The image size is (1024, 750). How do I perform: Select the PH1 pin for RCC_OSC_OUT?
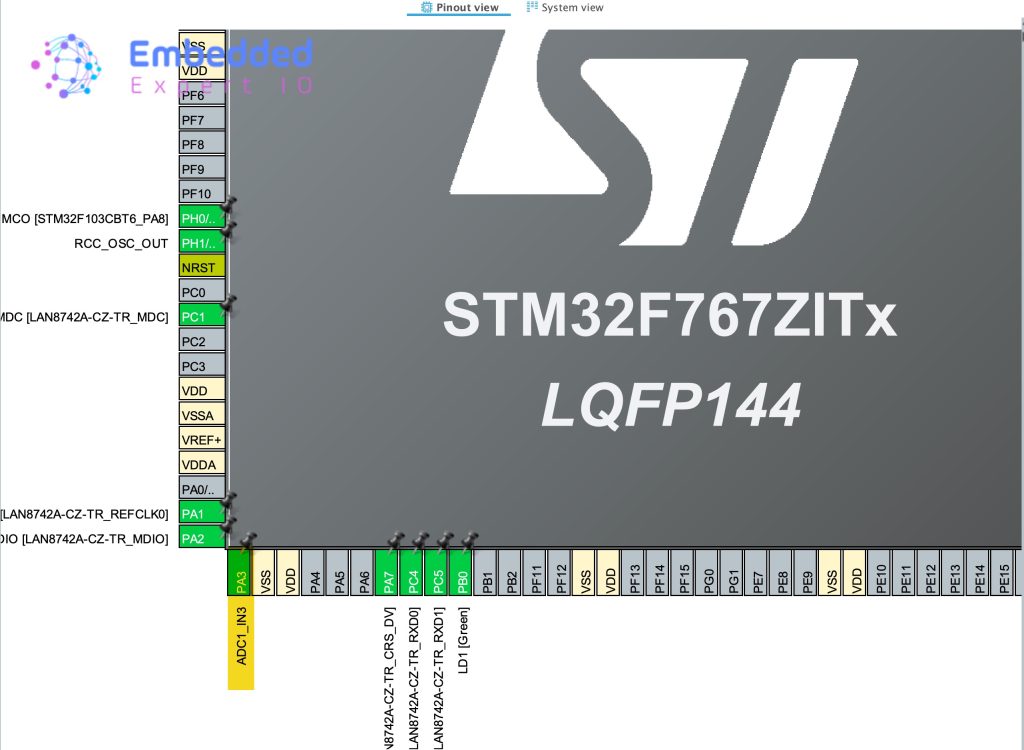[x=201, y=243]
